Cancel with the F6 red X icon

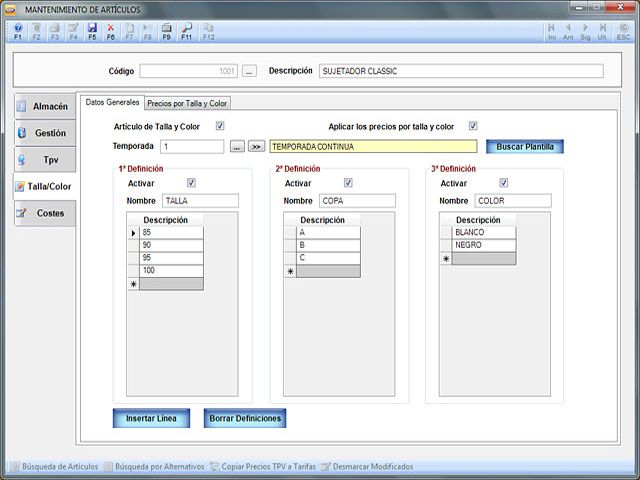coord(111,31)
